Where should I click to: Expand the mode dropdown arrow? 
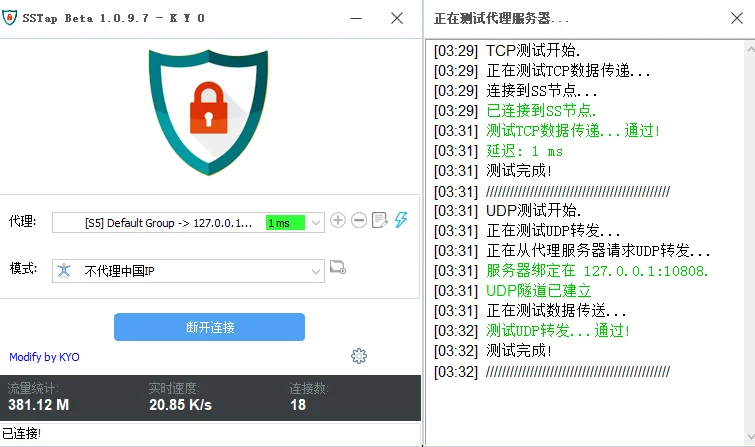pyautogui.click(x=315, y=271)
